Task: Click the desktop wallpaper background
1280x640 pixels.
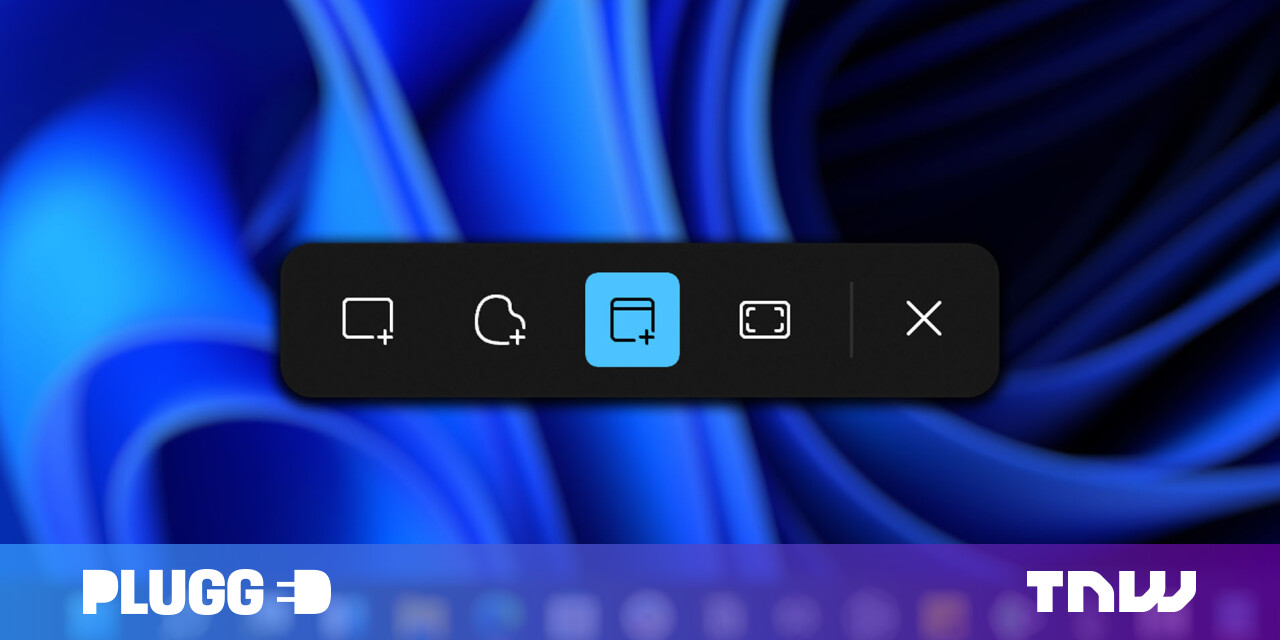Action: (150, 150)
